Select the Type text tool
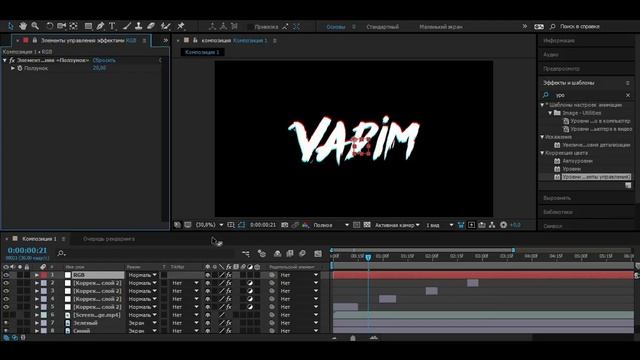 pyautogui.click(x=112, y=26)
